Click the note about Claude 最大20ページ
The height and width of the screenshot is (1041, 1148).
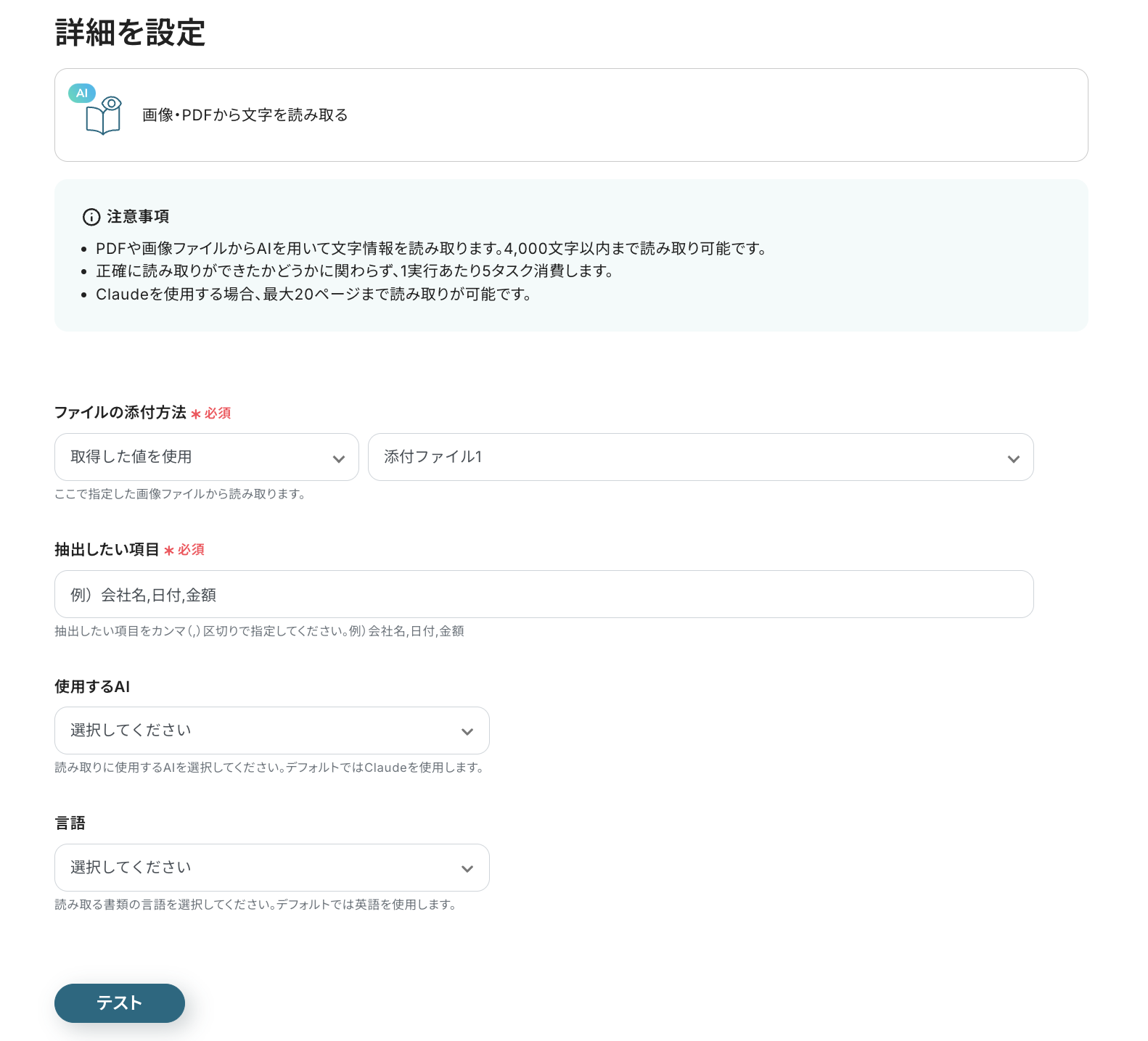click(314, 295)
